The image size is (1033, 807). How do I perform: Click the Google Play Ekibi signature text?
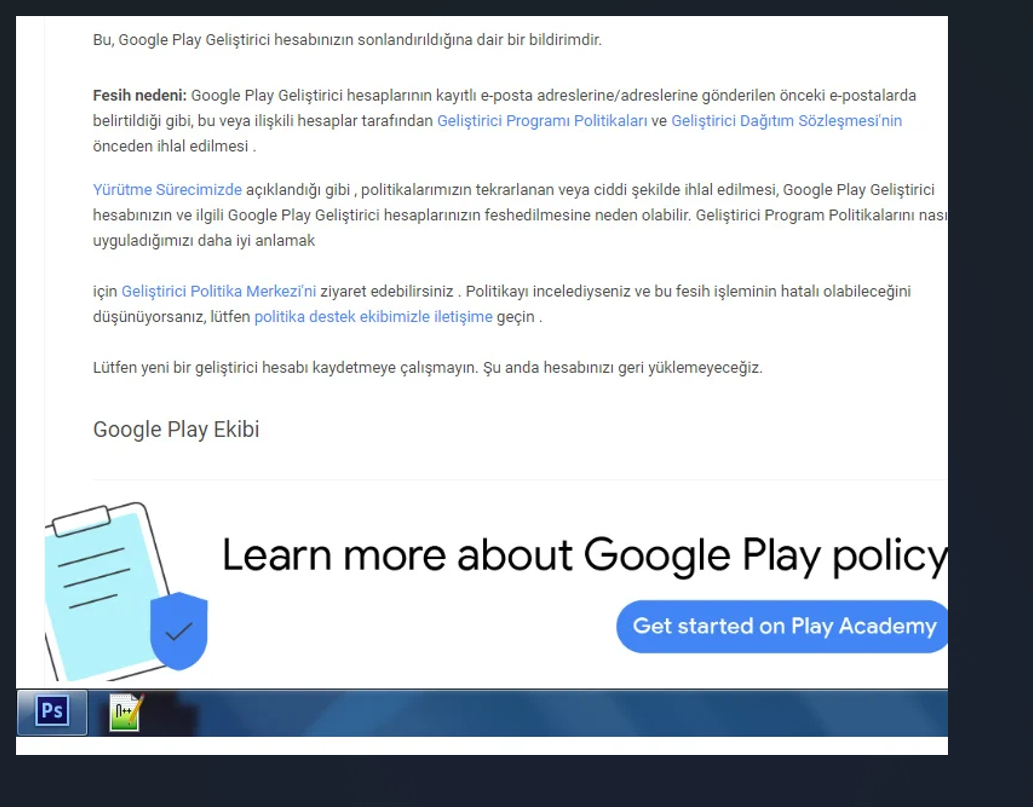[176, 430]
